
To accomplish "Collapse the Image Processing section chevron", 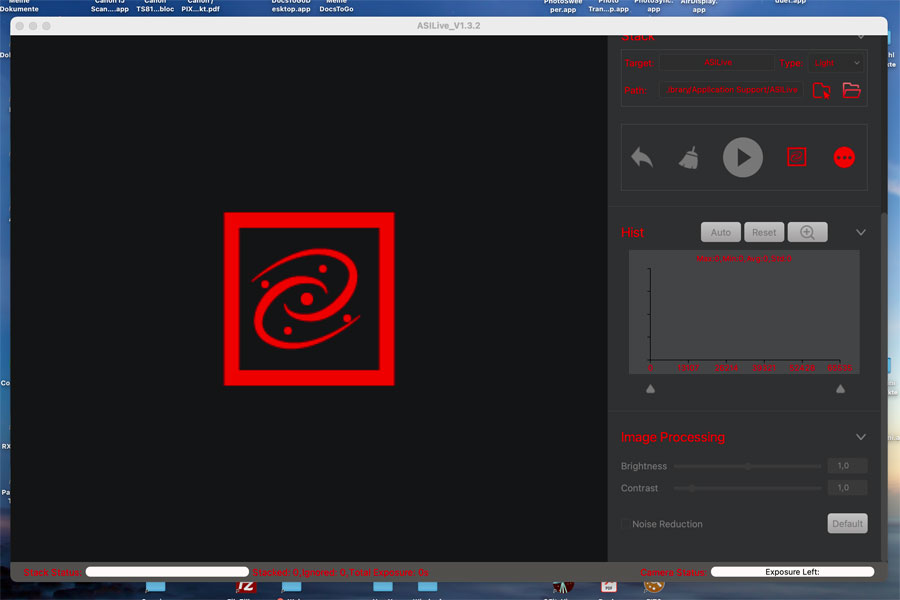I will pos(861,437).
